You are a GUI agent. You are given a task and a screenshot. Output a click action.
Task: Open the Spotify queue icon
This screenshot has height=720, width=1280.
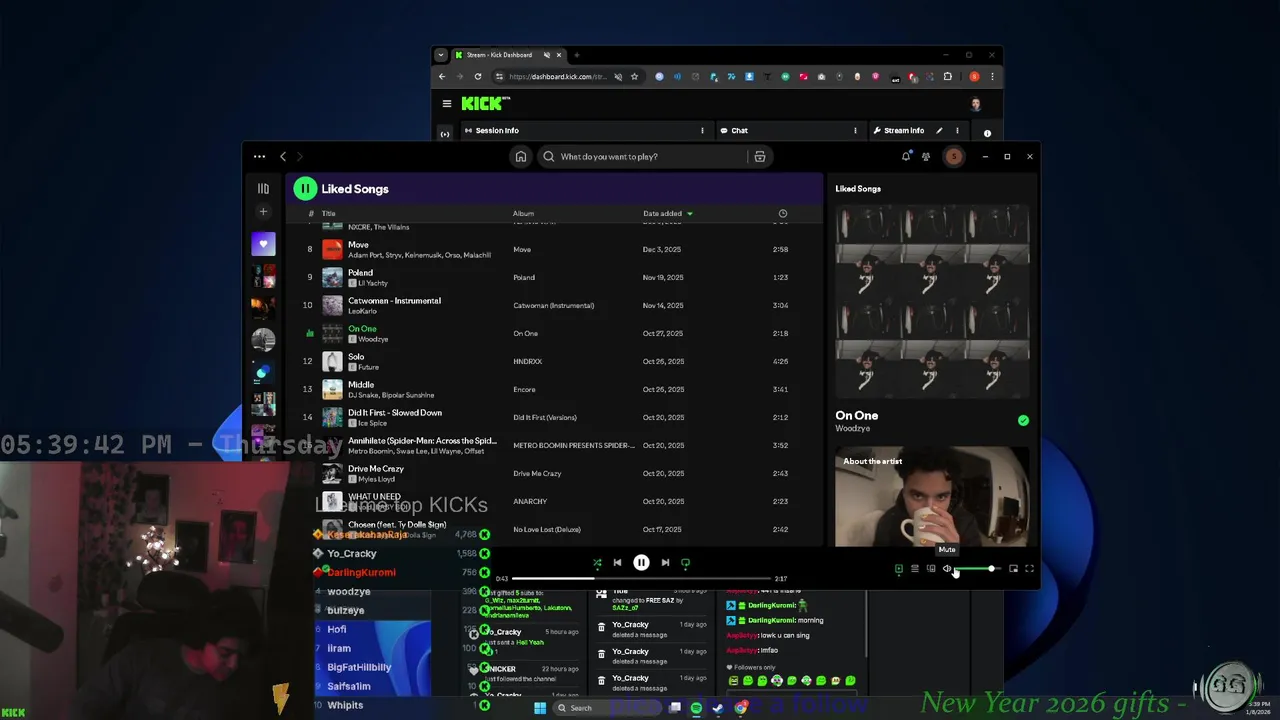[x=914, y=569]
